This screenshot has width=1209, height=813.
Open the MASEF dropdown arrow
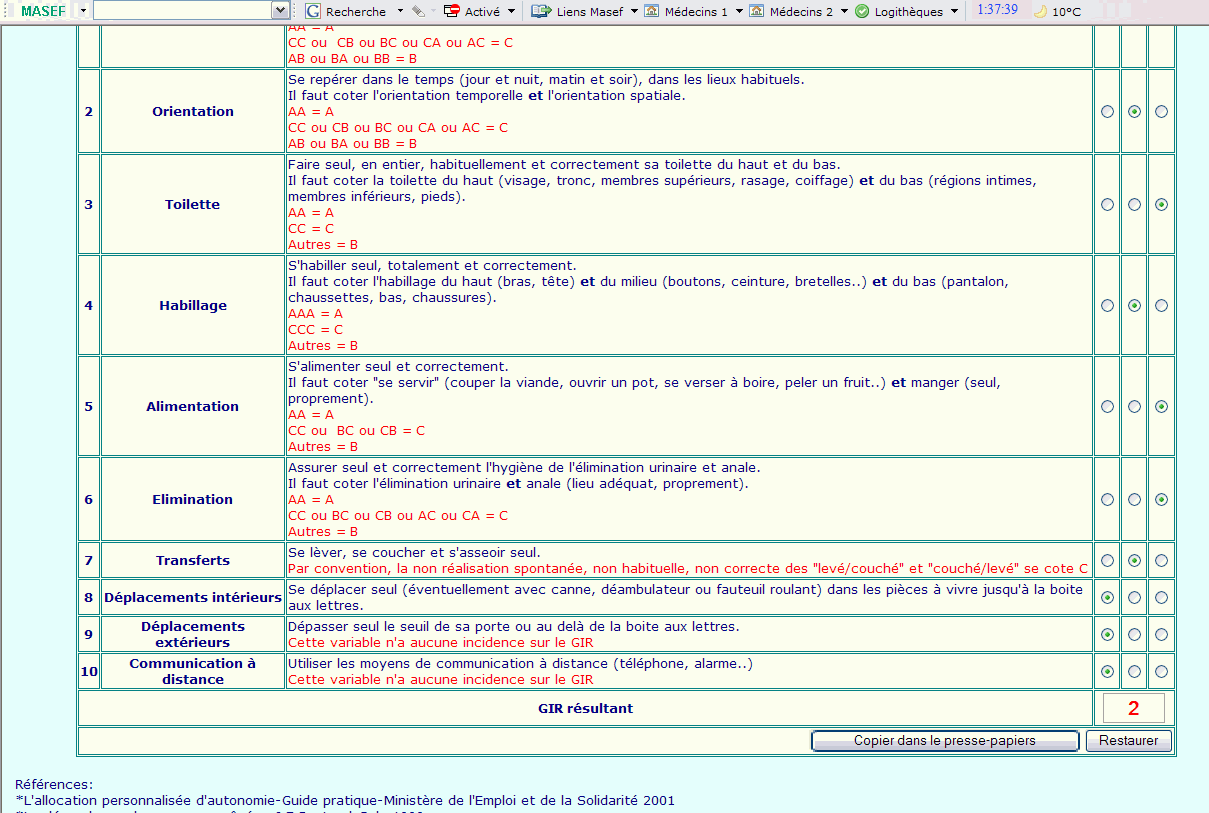pyautogui.click(x=82, y=11)
